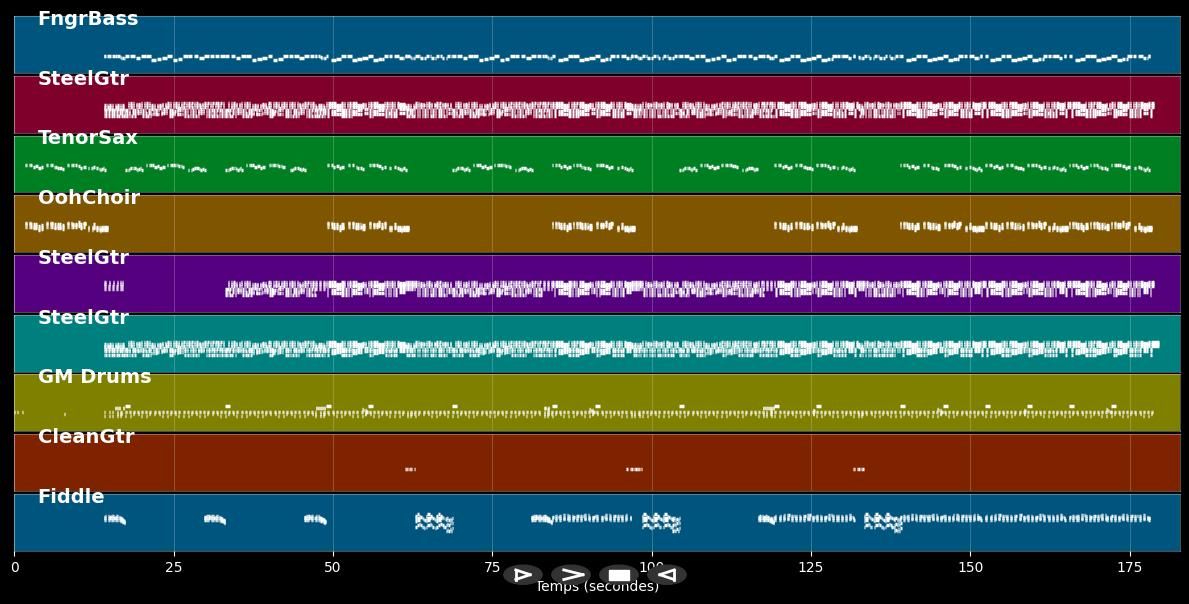This screenshot has height=604, width=1189.
Task: Click the crimson SteelGtr track label
Action: click(83, 79)
